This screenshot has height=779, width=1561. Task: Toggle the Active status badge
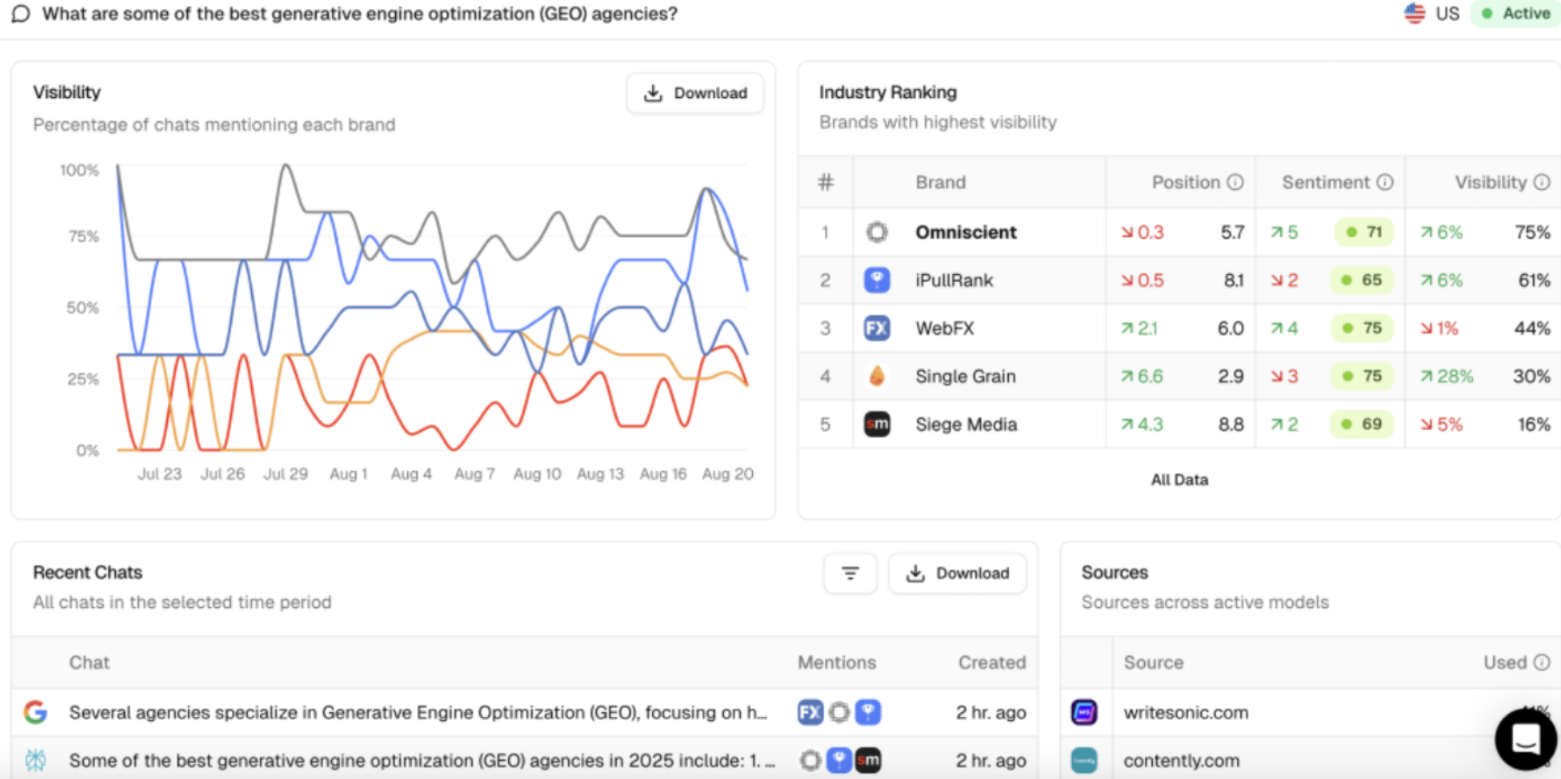click(1515, 14)
